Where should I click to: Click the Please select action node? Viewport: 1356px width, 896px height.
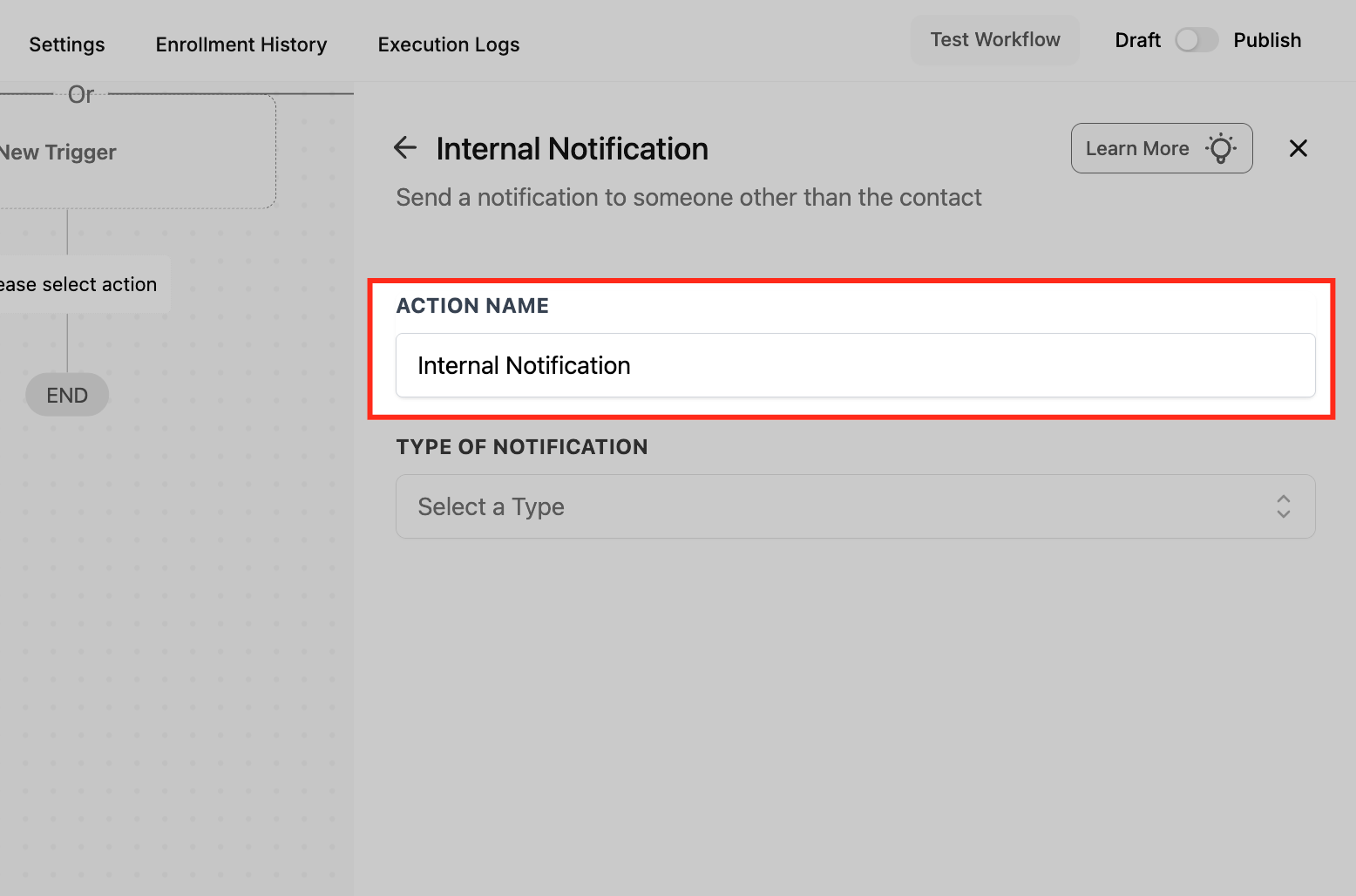coord(85,284)
